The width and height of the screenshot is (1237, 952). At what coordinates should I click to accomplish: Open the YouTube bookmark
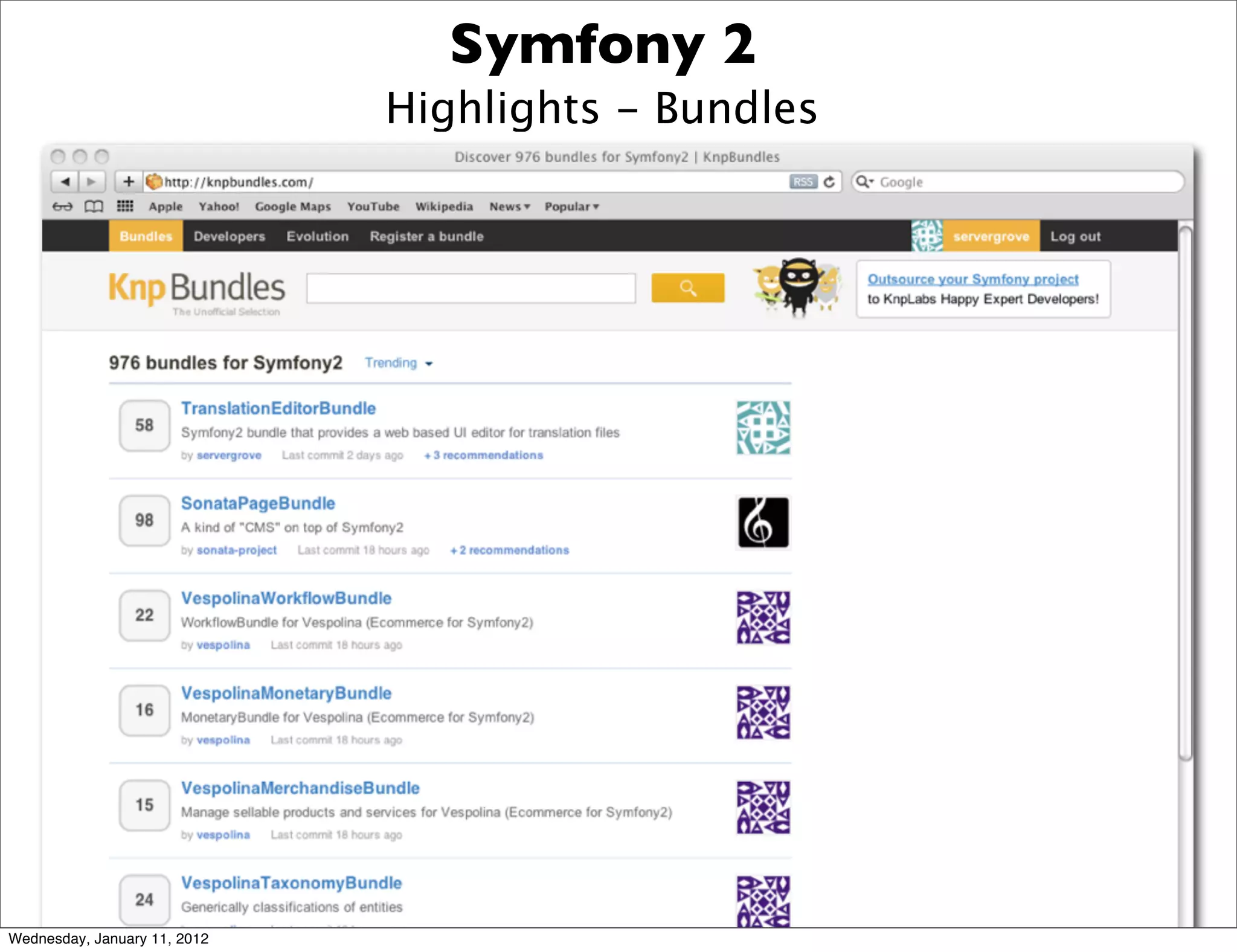click(373, 207)
